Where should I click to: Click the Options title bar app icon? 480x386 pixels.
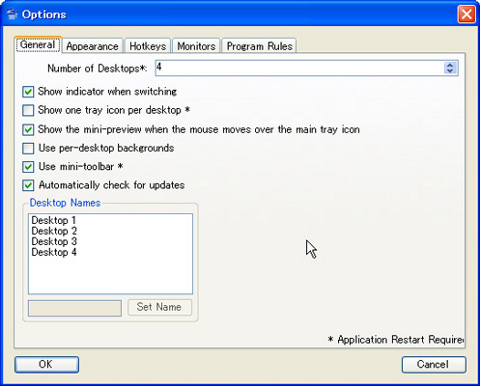(12, 14)
